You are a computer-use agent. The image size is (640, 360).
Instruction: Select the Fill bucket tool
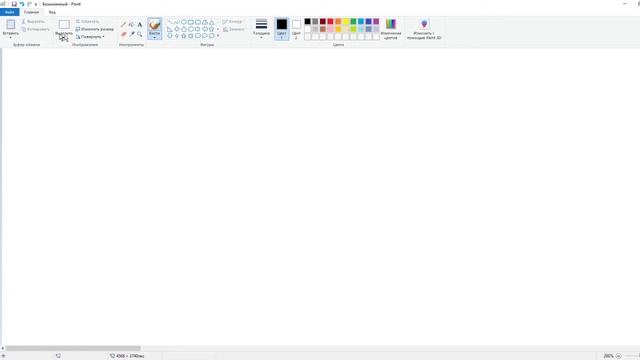(x=131, y=24)
